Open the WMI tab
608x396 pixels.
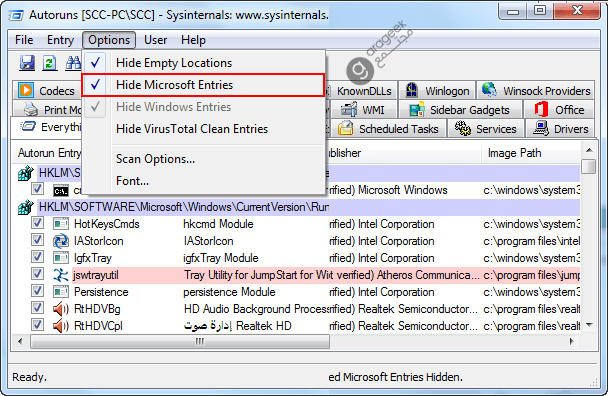pyautogui.click(x=363, y=110)
